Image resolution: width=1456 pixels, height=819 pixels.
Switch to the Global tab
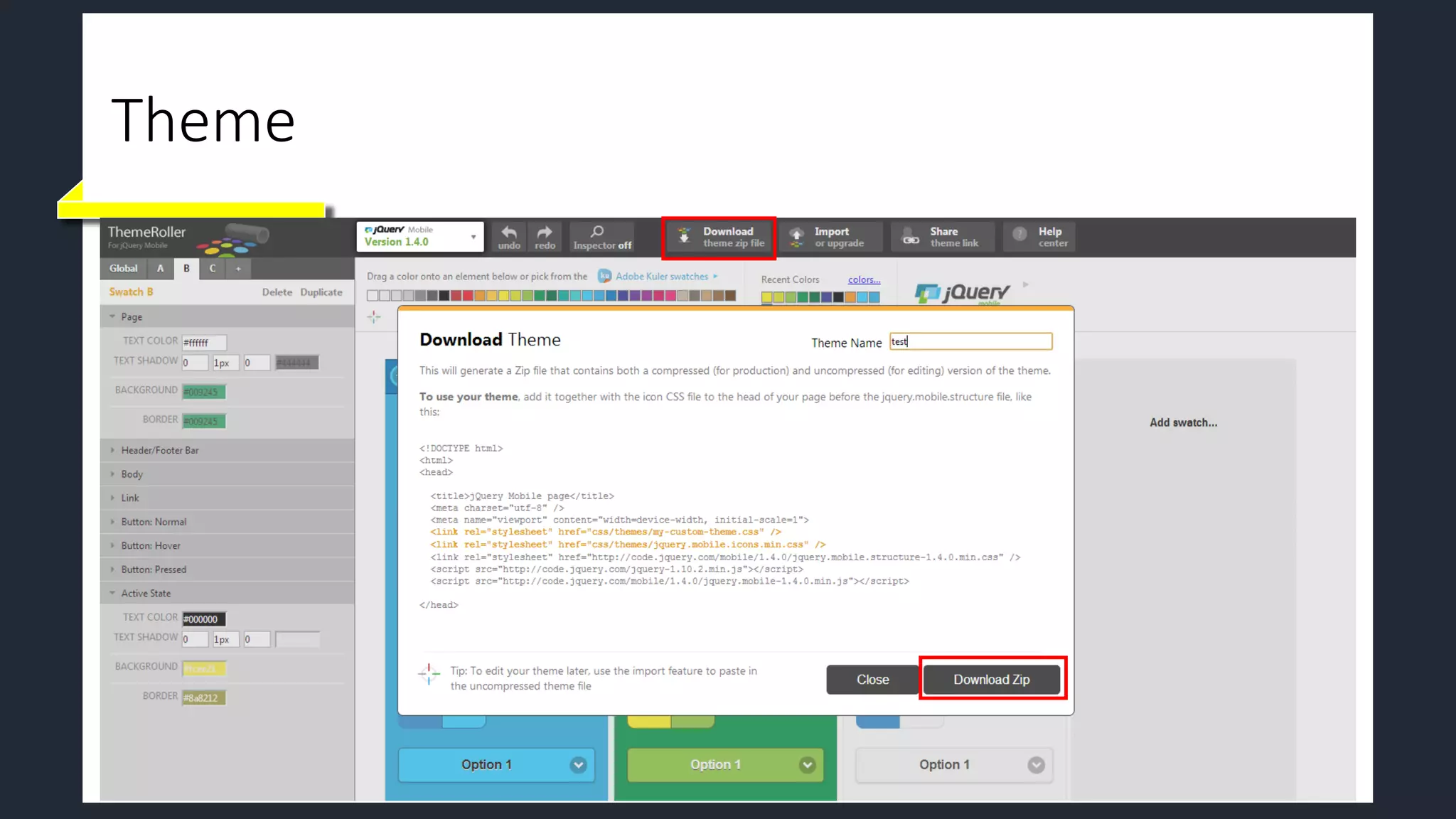123,269
